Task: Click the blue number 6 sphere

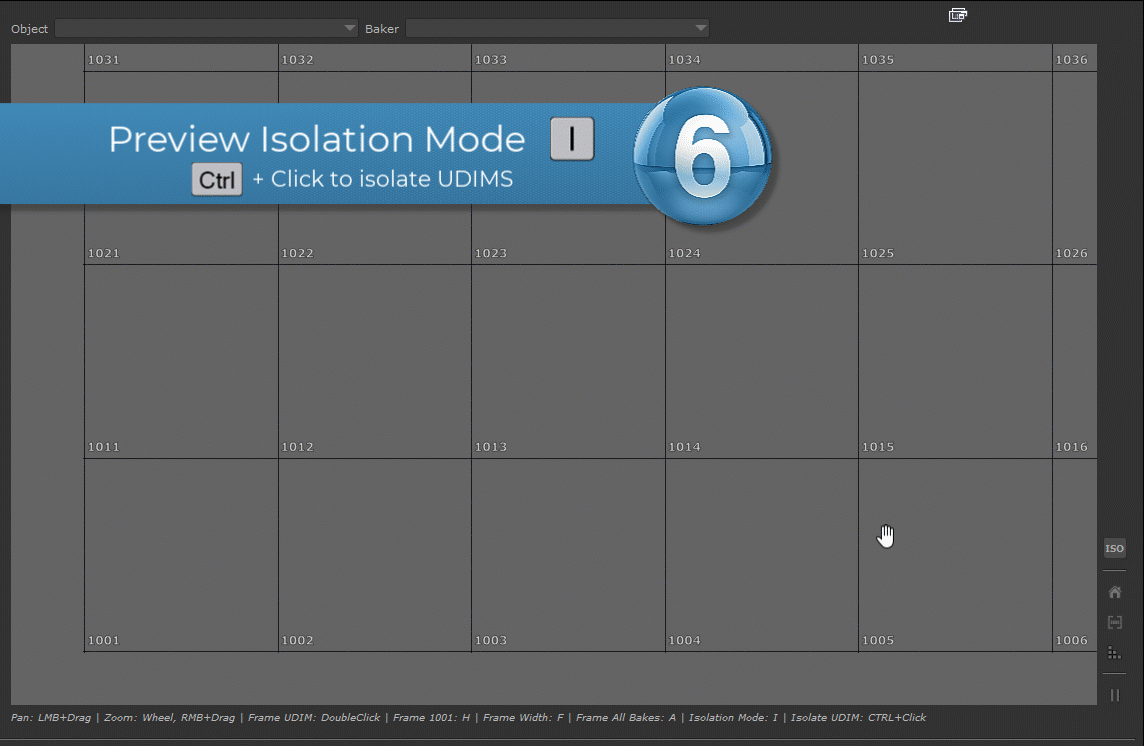Action: [703, 156]
